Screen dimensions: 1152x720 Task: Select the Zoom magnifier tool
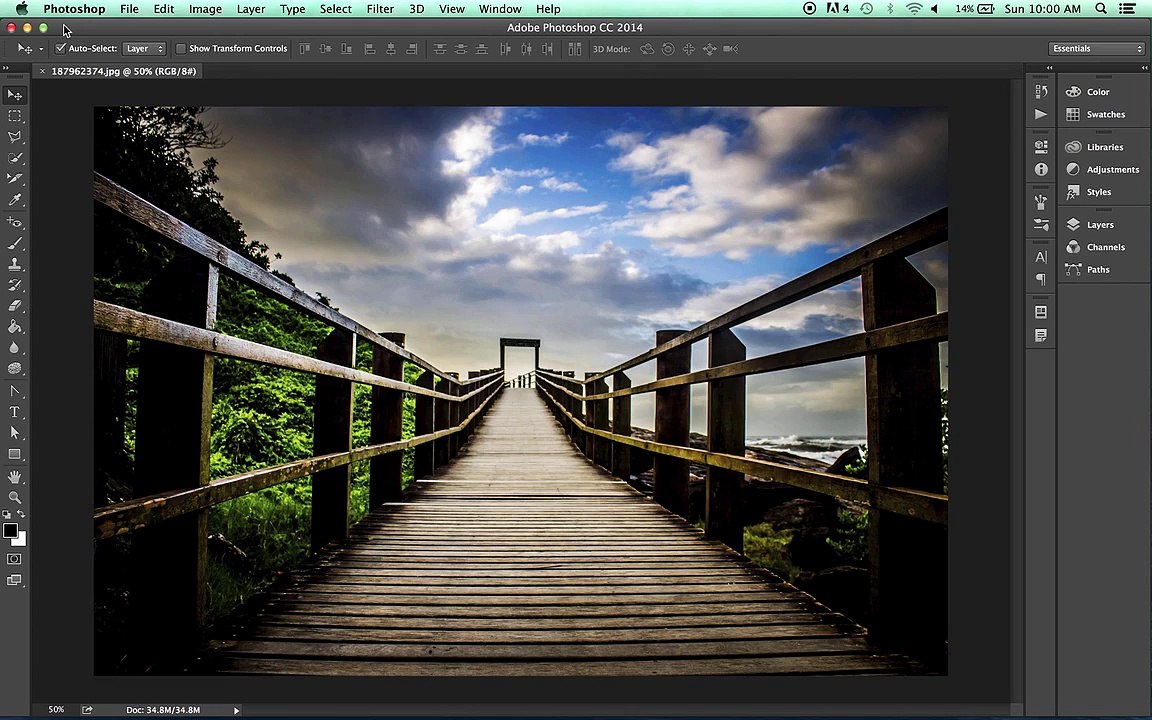click(x=15, y=497)
